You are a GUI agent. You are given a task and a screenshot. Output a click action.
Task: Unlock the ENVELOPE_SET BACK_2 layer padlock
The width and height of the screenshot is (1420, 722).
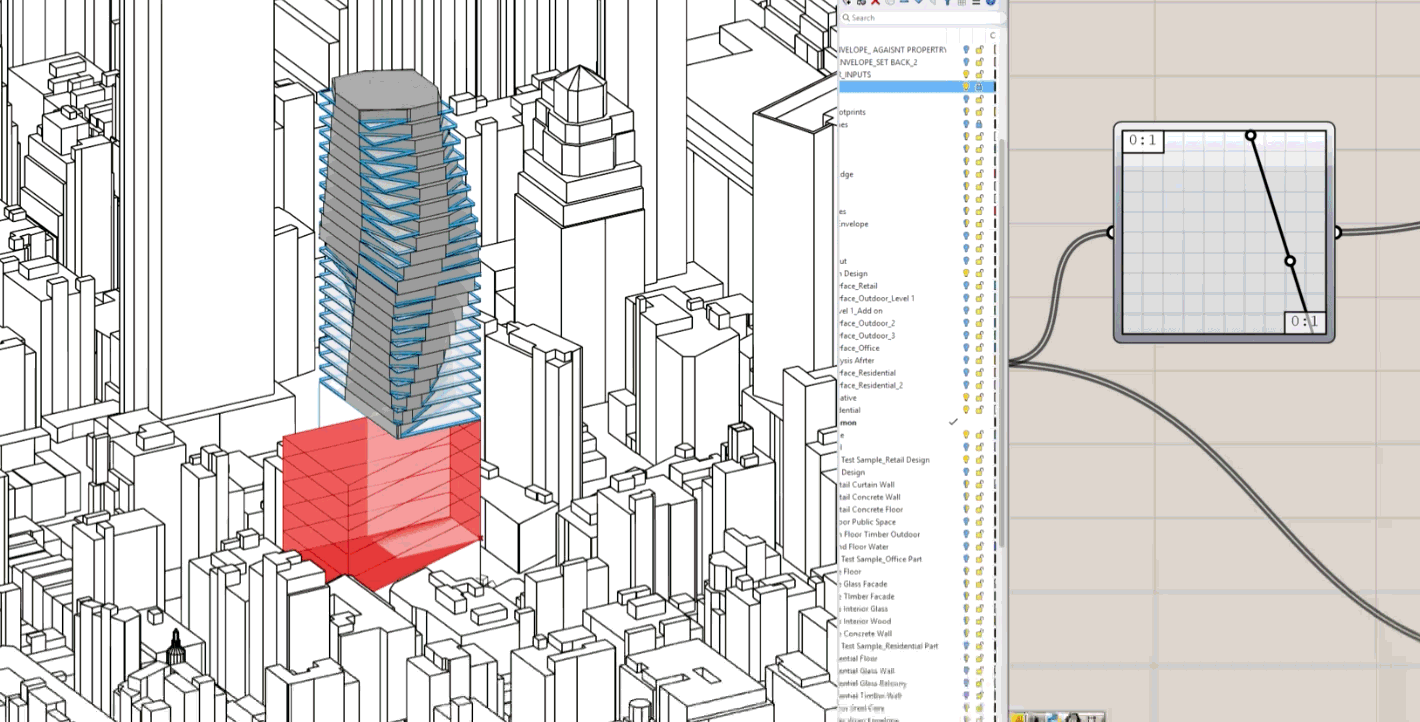point(980,62)
